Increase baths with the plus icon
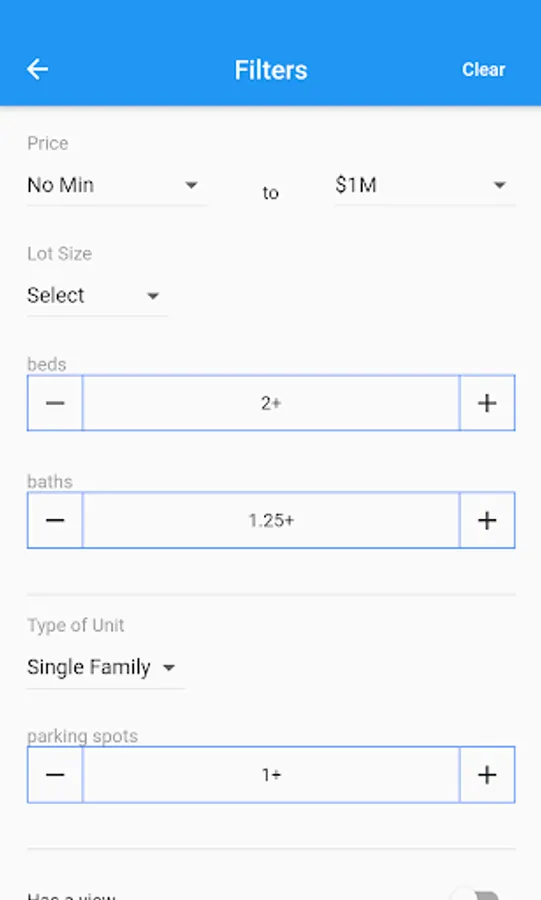Image resolution: width=541 pixels, height=900 pixels. 487,520
